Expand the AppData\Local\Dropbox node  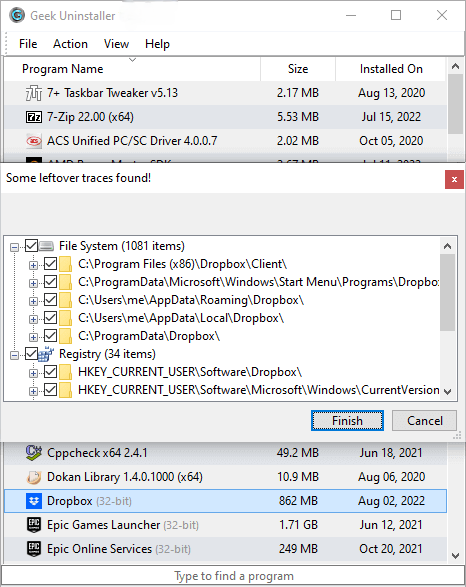33,319
